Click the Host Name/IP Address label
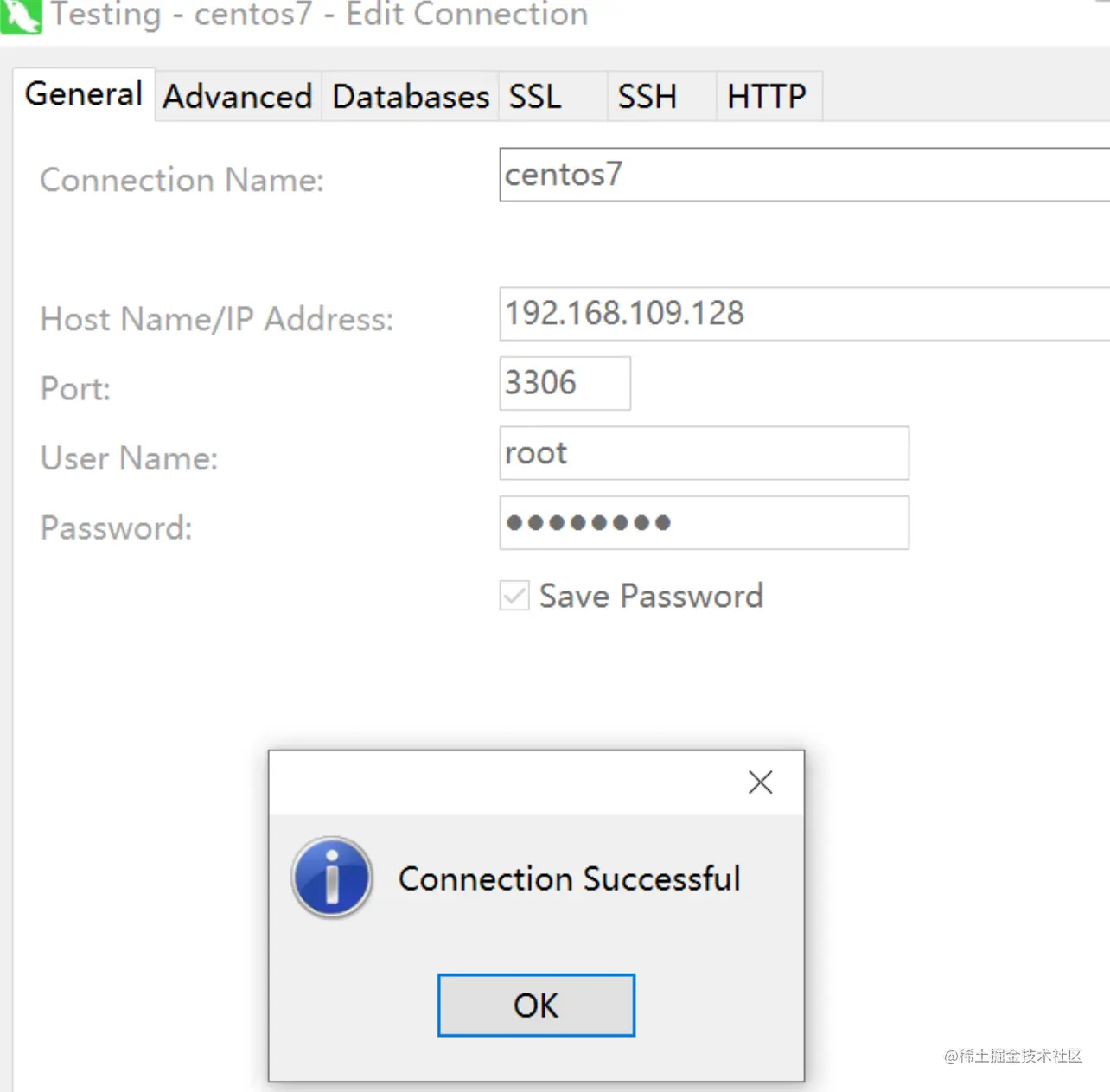The height and width of the screenshot is (1092, 1110). (216, 319)
